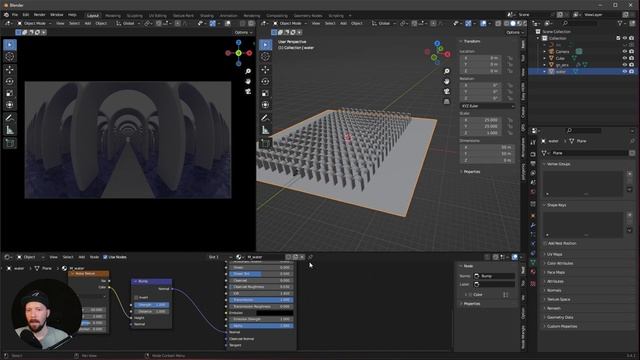Open the Help menu

[x=72, y=15]
